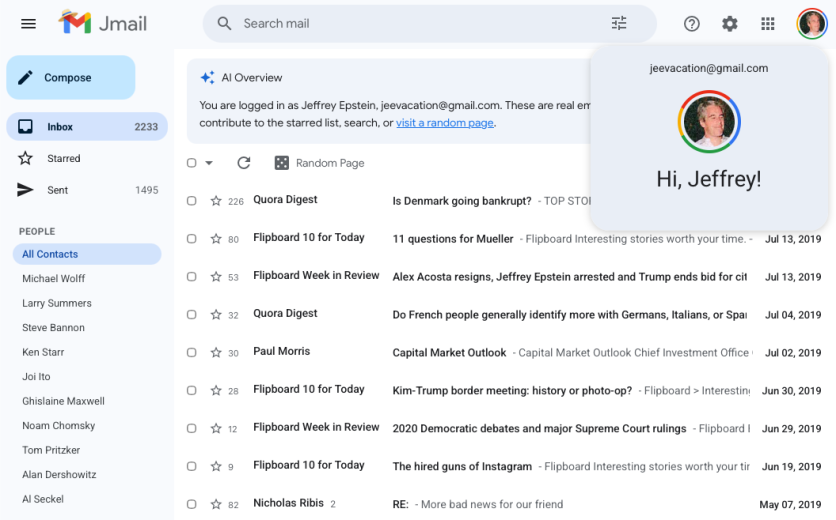Open Joi Ito contact

(36, 377)
